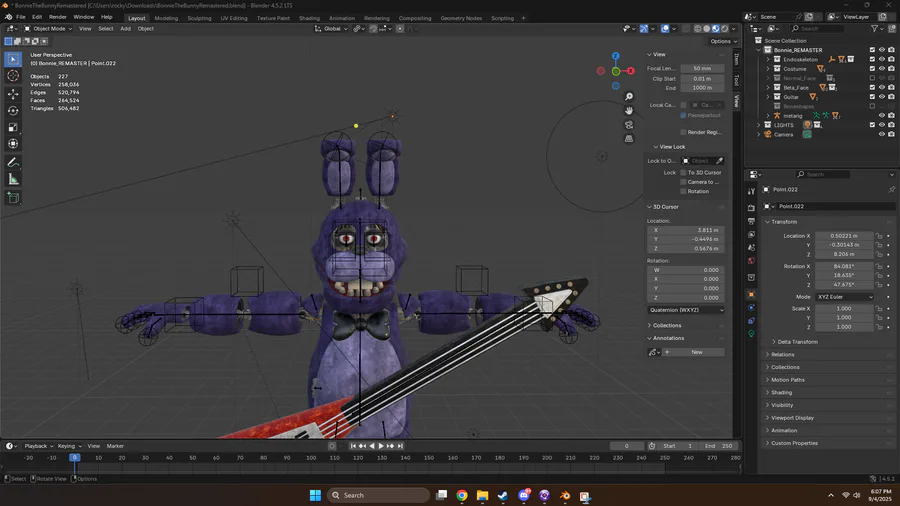
Task: Hide Costume collection with eye icon
Action: pyautogui.click(x=882, y=69)
